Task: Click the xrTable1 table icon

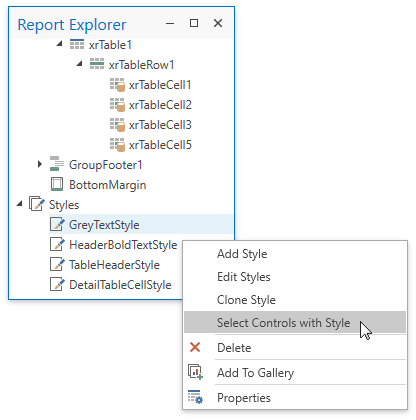Action: (77, 44)
